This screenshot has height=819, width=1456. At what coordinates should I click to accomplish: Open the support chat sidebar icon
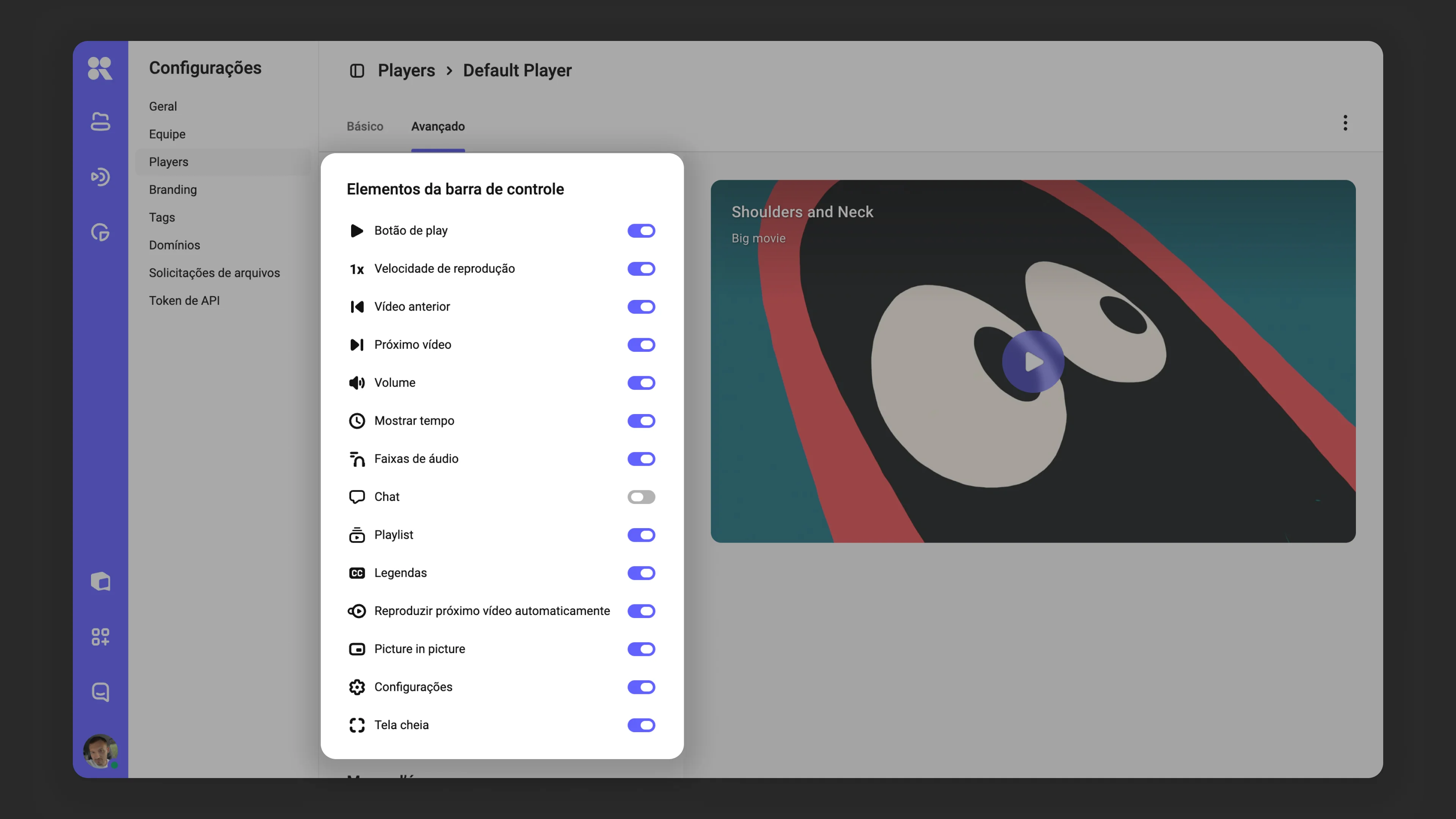[100, 692]
